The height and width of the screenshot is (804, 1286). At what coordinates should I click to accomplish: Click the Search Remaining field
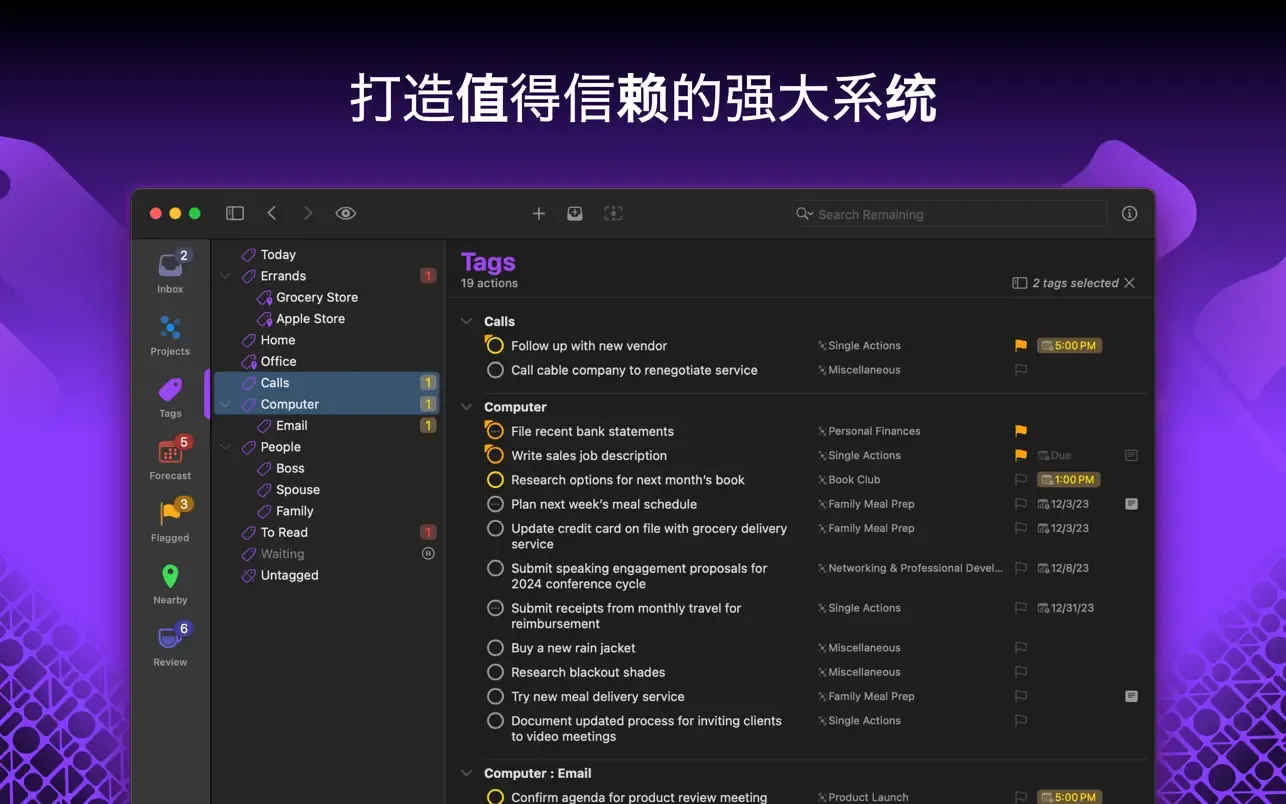click(949, 214)
